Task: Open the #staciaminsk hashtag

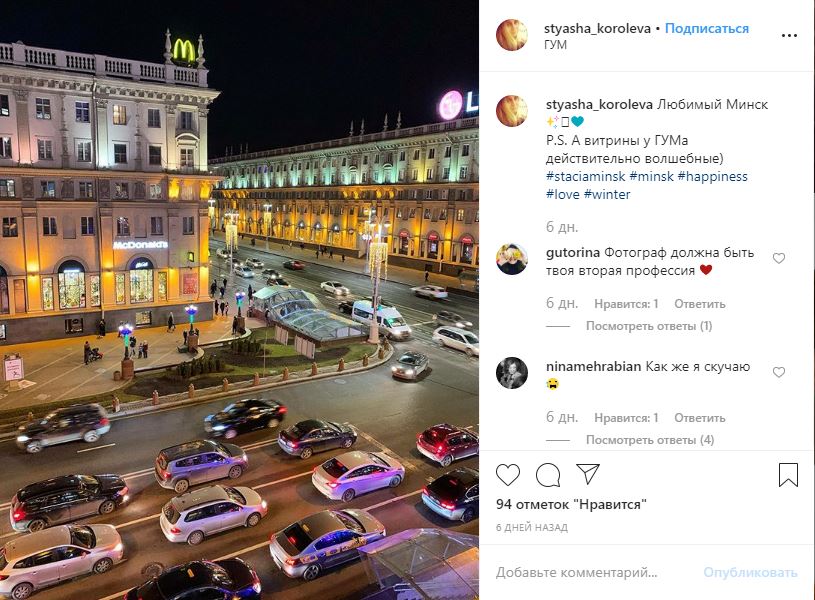Action: coord(585,177)
